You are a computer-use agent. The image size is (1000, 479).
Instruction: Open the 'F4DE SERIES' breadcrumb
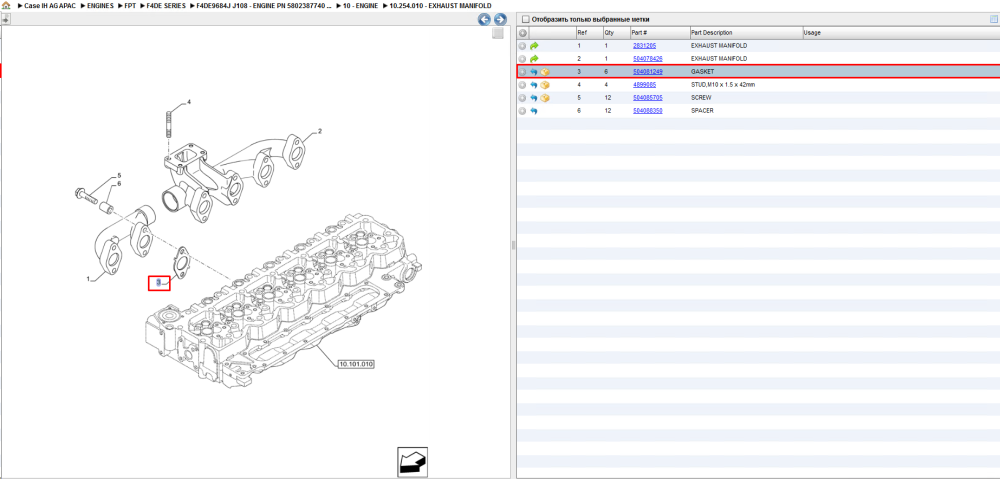pyautogui.click(x=166, y=5)
